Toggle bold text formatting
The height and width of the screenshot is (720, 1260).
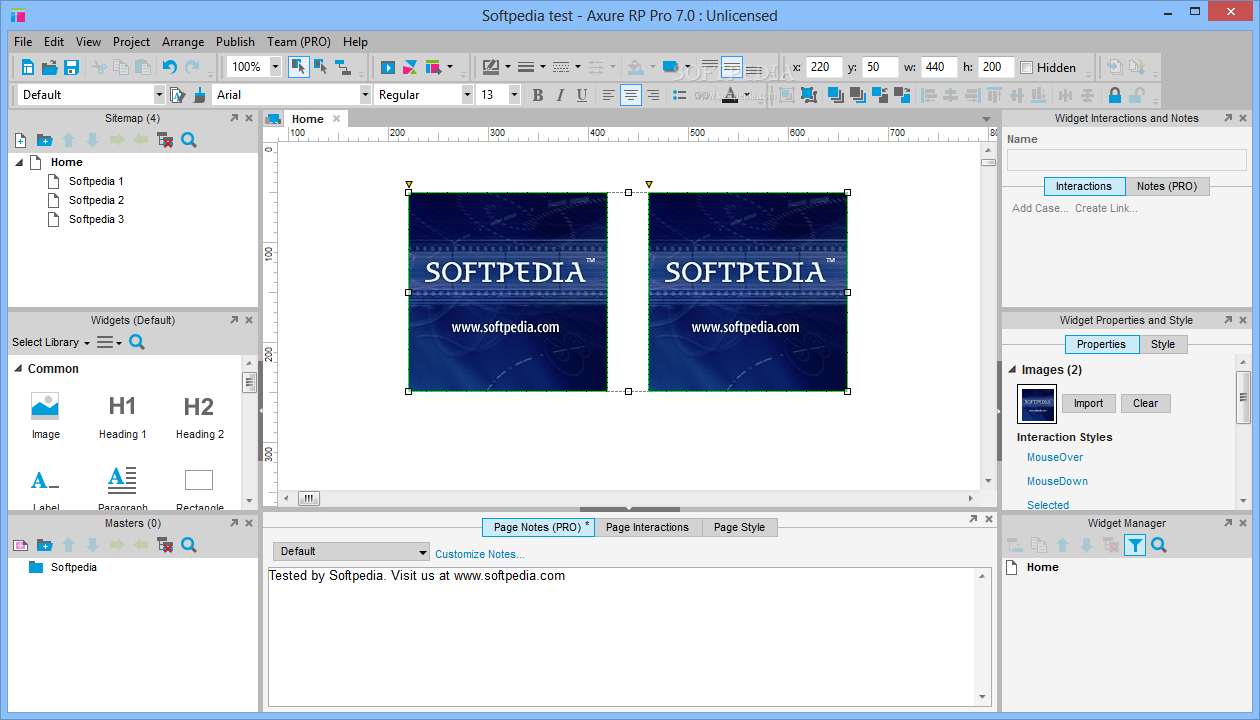pyautogui.click(x=537, y=95)
